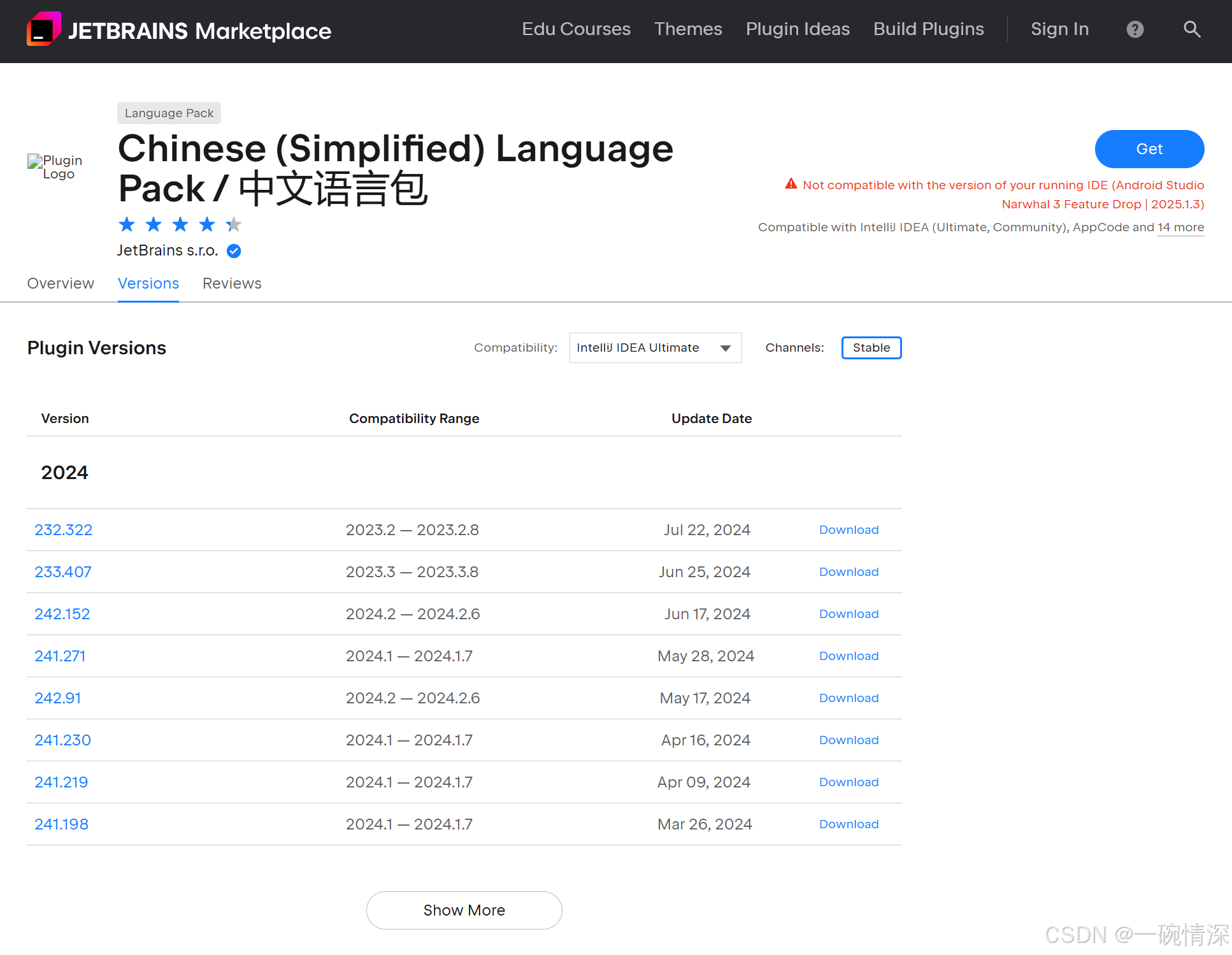Viewport: 1232px width, 955px height.
Task: Open the Compatibility IntelliJ IDEA Ultimate dropdown
Action: tap(655, 348)
